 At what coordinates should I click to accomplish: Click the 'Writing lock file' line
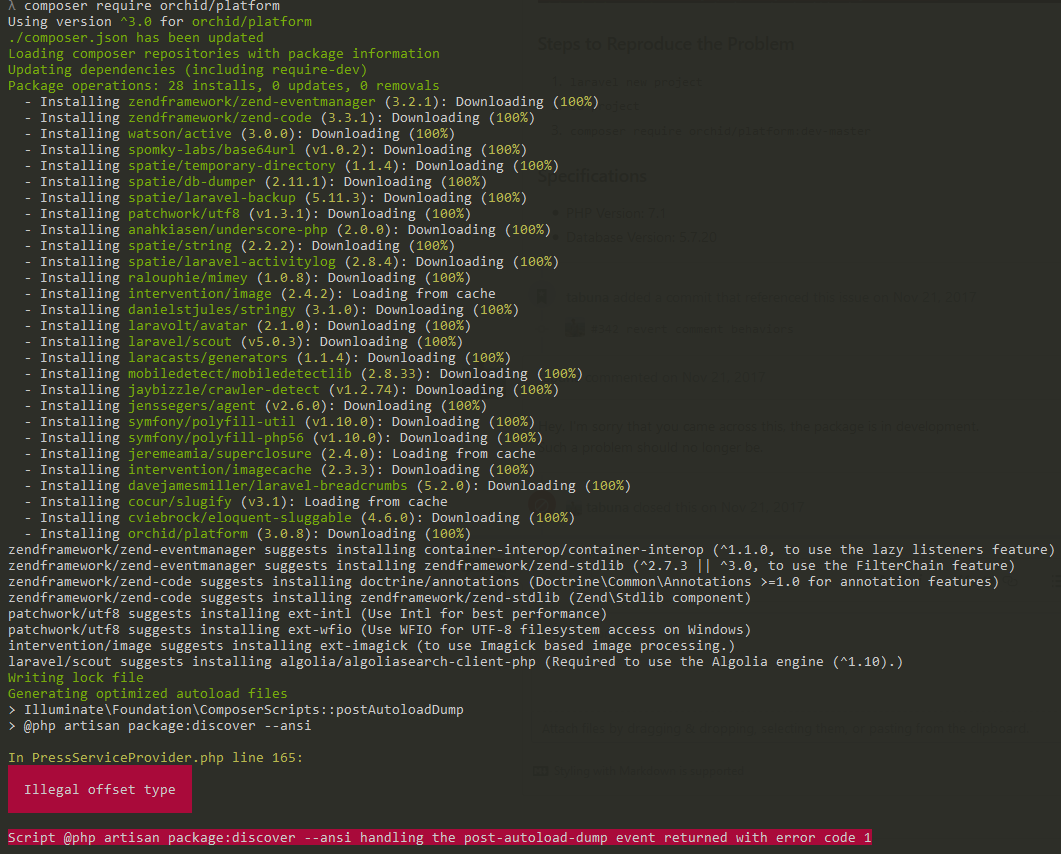point(76,677)
